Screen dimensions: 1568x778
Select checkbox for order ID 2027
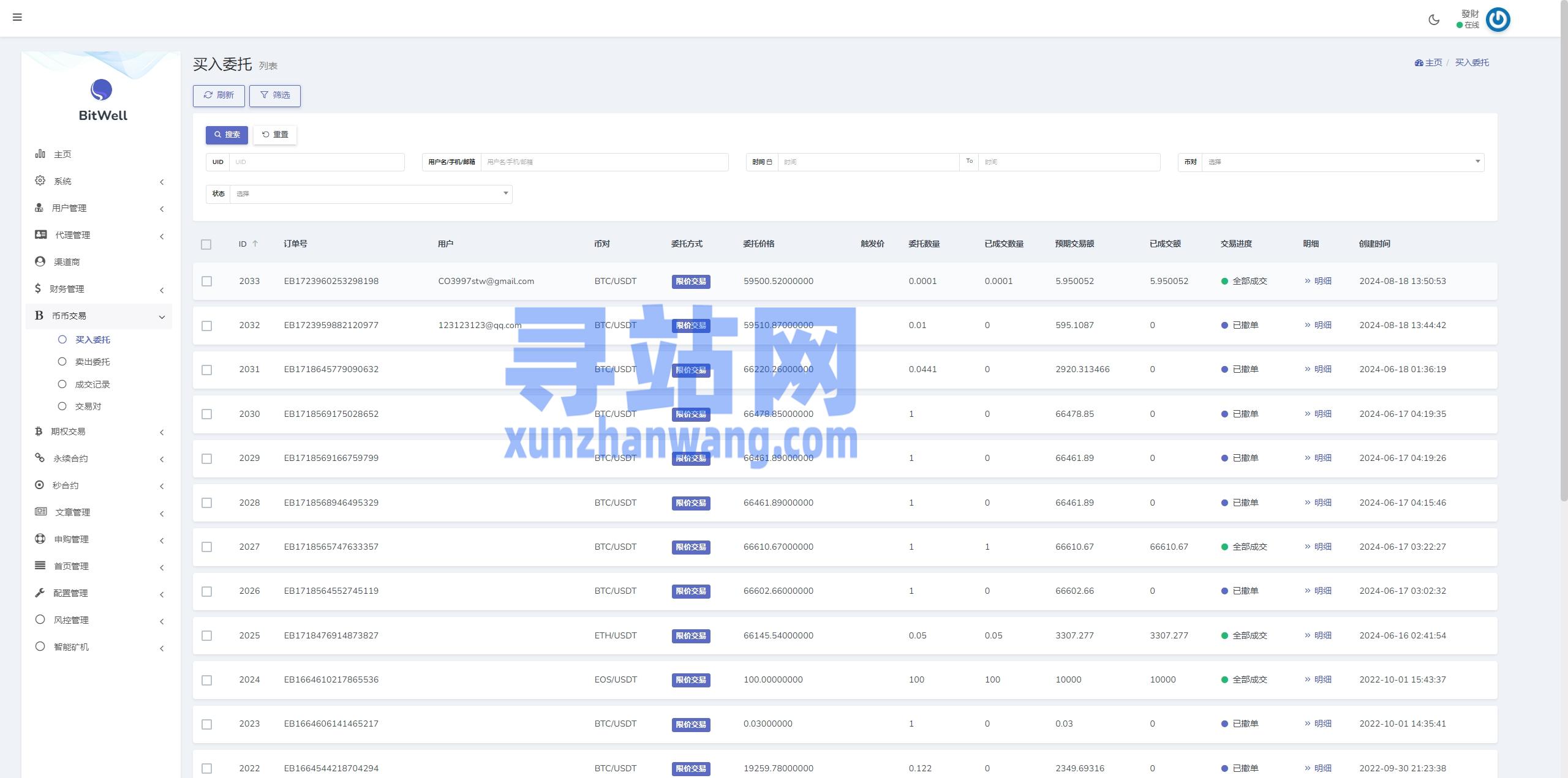pyautogui.click(x=207, y=547)
